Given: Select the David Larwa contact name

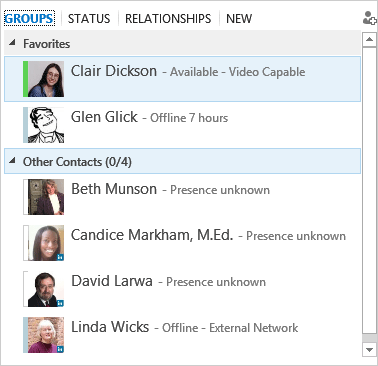Looking at the screenshot, I should coord(112,281).
